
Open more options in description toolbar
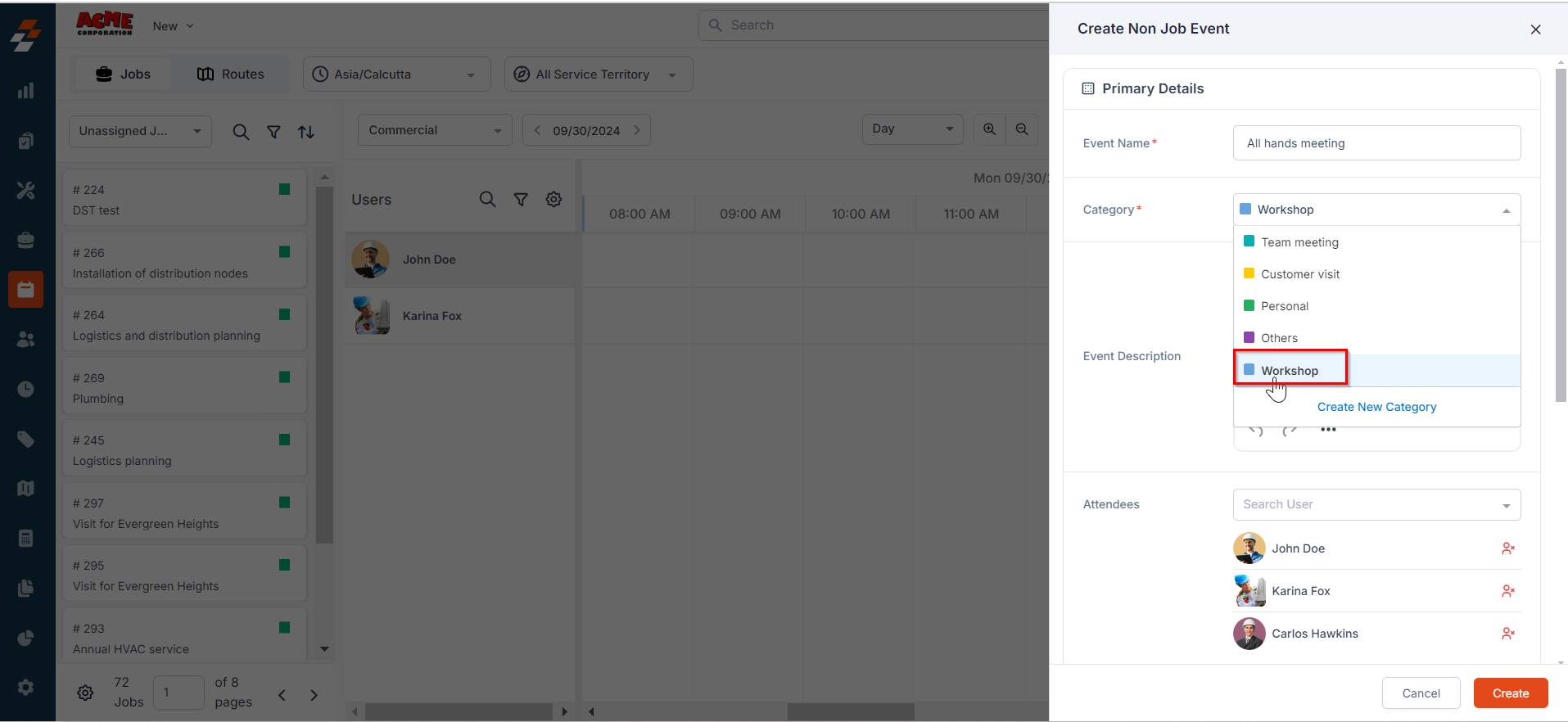pos(1328,430)
